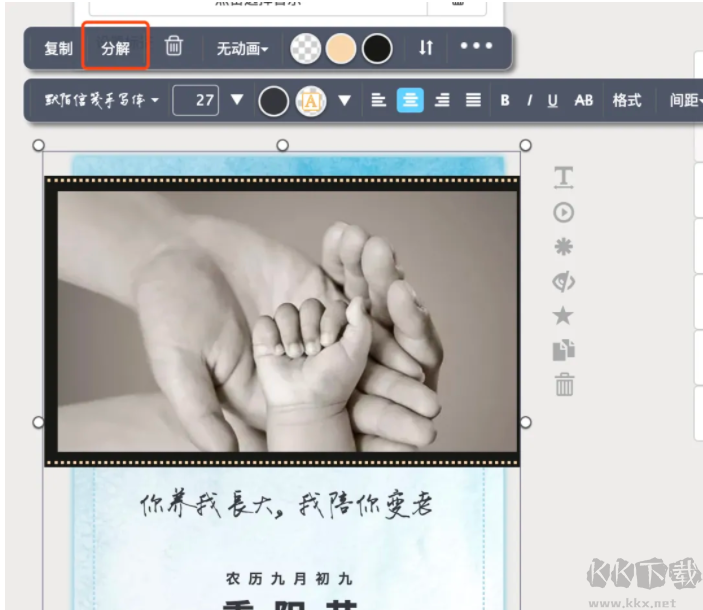The height and width of the screenshot is (610, 703).
Task: Toggle bold formatting B
Action: [505, 100]
